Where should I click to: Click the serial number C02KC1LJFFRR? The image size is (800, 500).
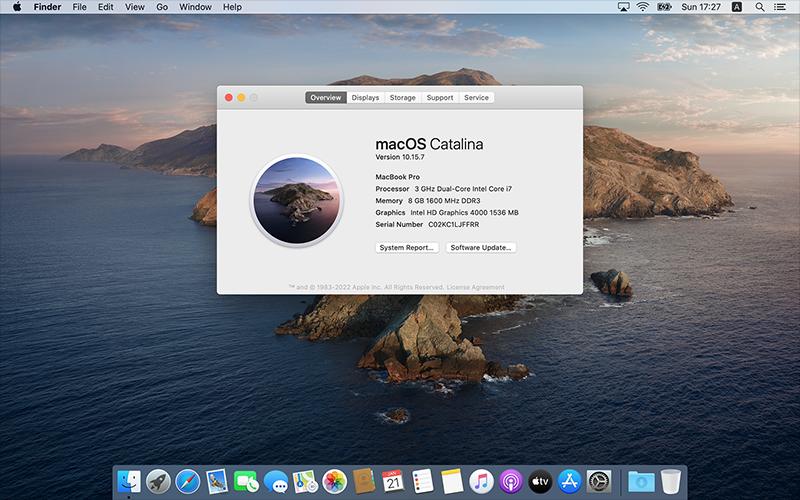pos(454,224)
